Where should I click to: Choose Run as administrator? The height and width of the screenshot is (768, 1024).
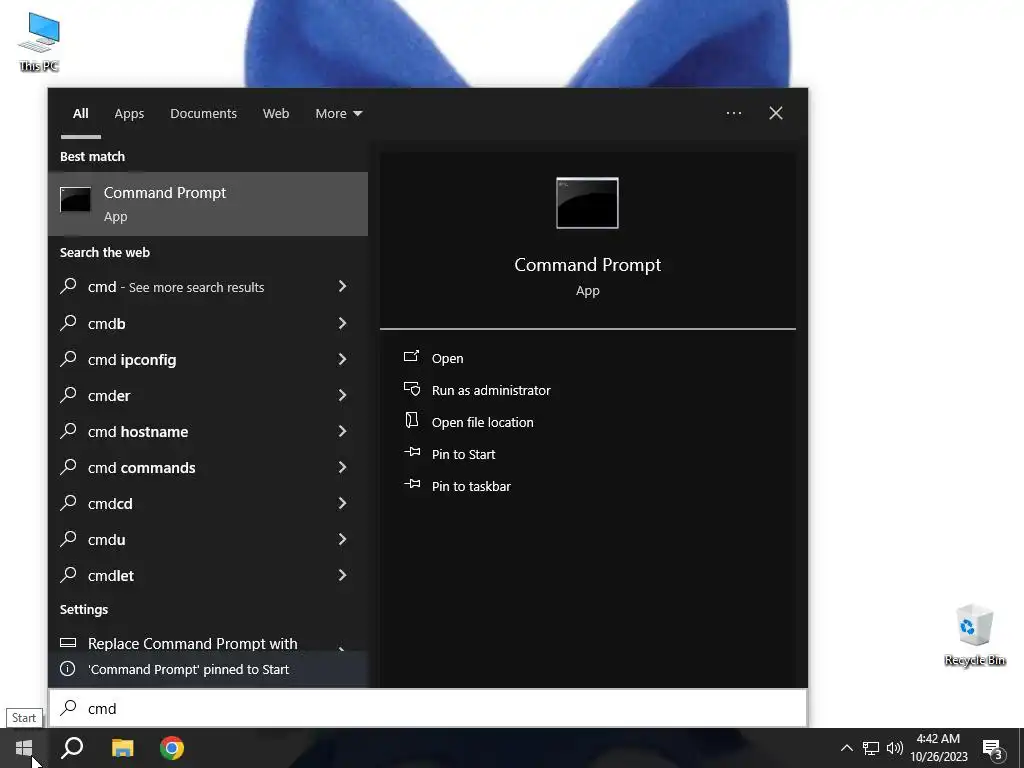click(491, 391)
